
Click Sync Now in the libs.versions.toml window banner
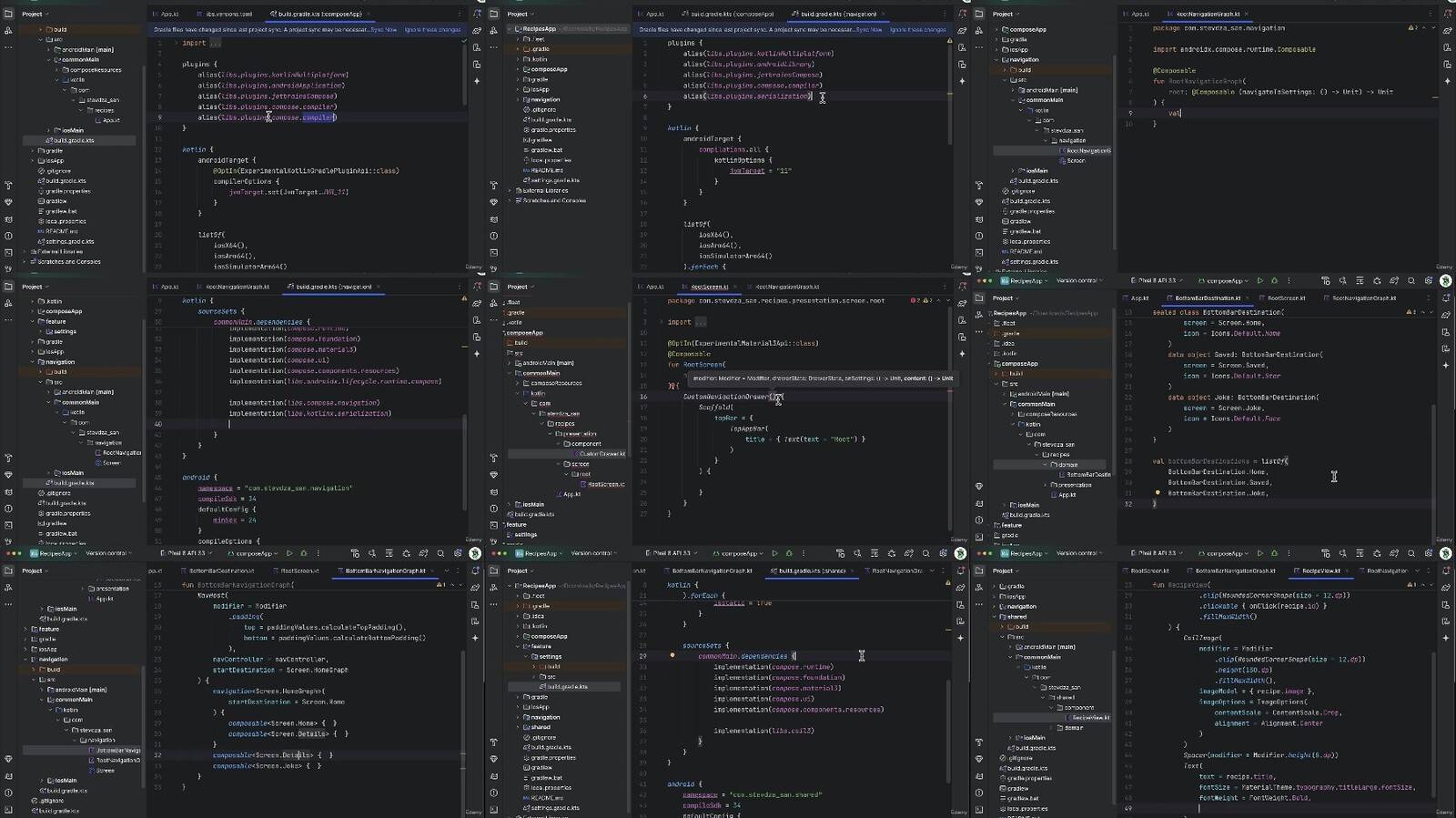coord(384,30)
